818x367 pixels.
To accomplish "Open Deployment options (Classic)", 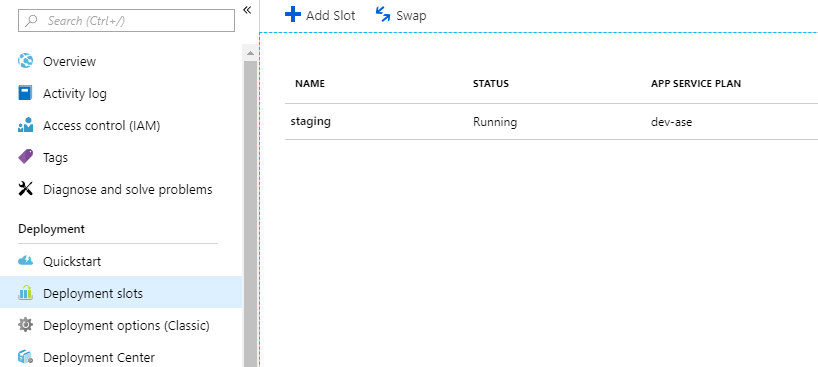I will click(x=126, y=326).
